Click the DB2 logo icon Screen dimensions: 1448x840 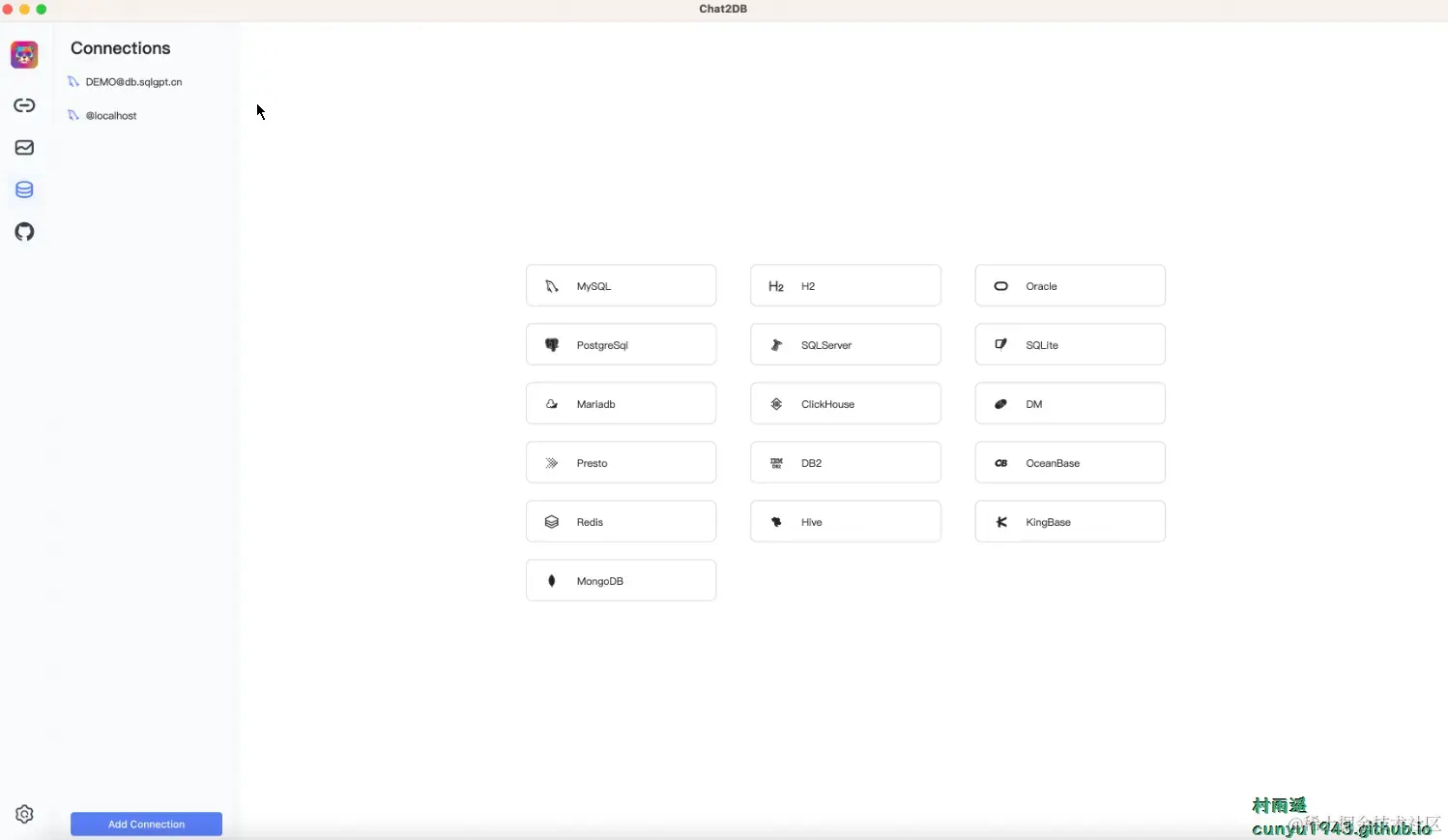[776, 463]
